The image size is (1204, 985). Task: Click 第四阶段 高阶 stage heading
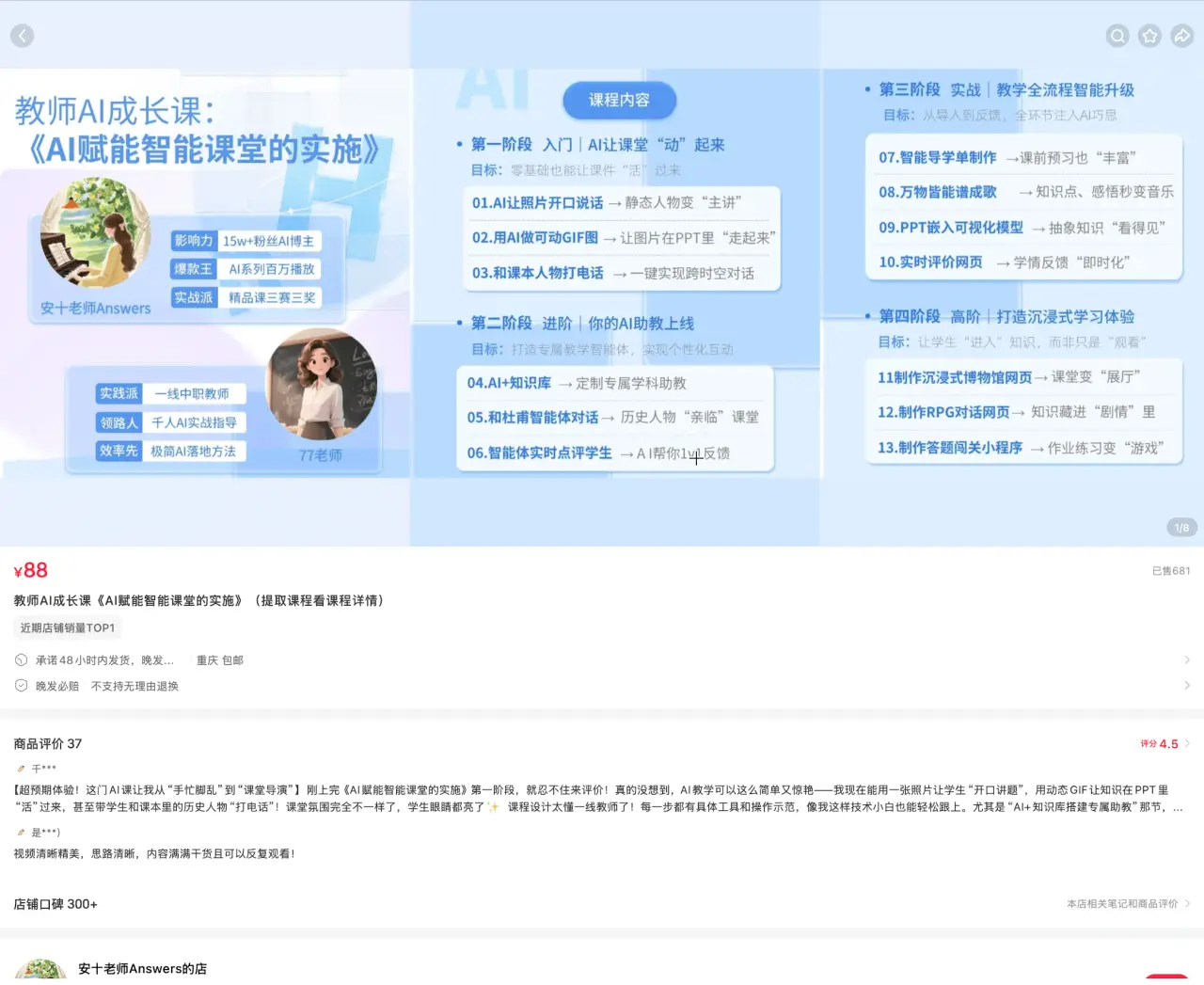click(x=1006, y=317)
